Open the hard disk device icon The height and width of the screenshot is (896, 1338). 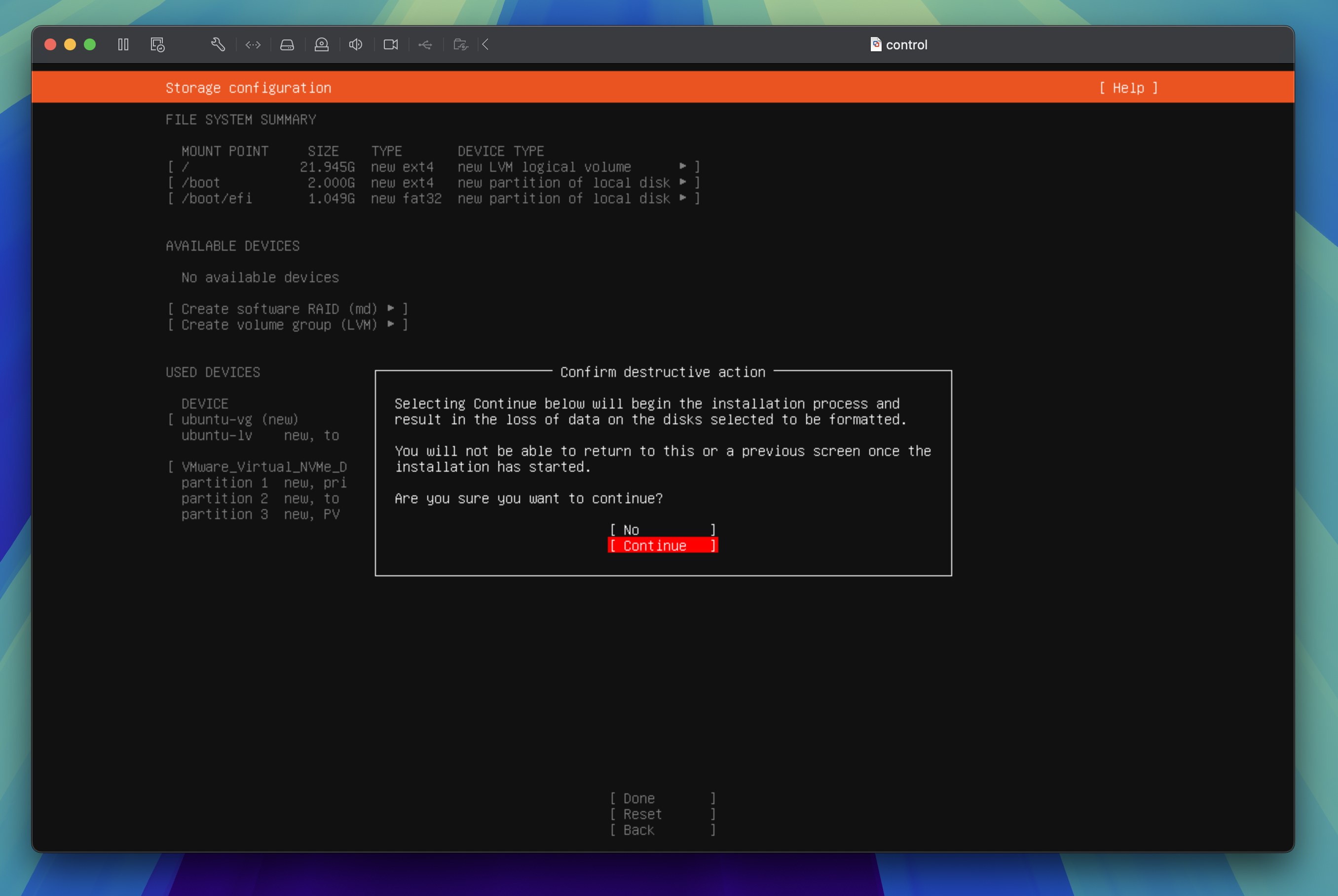287,44
